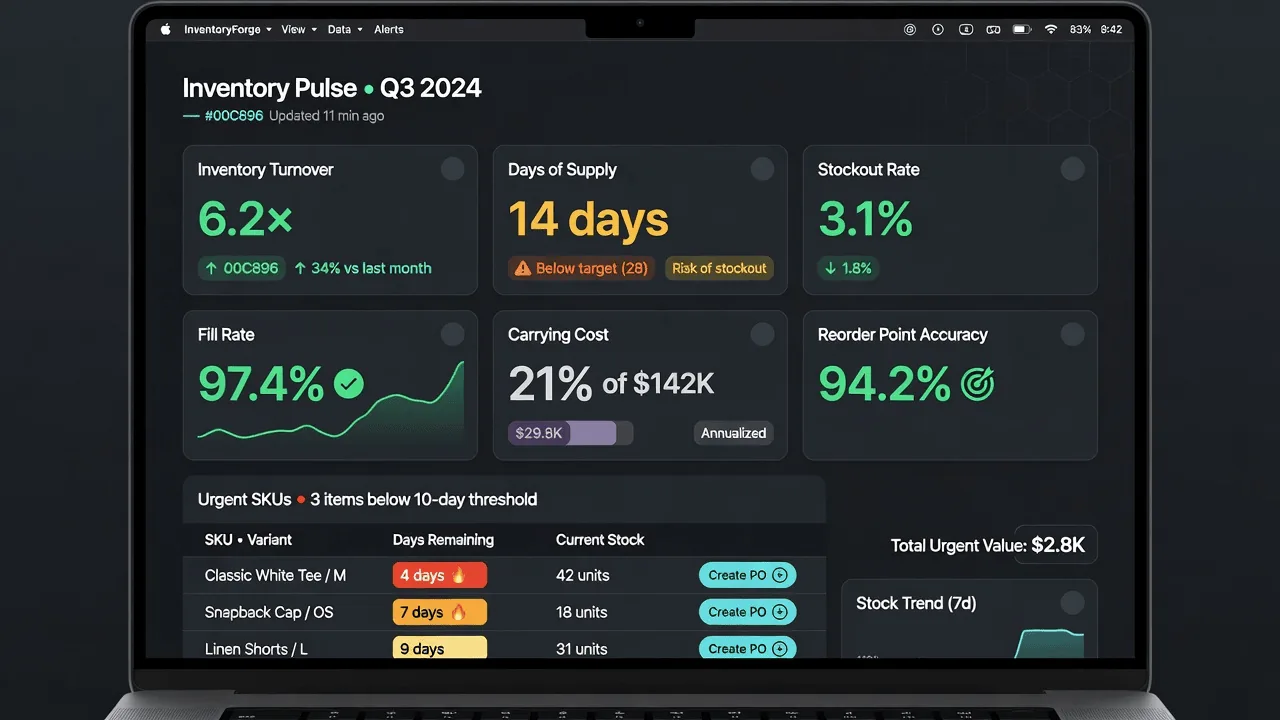
Task: Click the red dot next to Urgent SKUs
Action: pos(301,500)
